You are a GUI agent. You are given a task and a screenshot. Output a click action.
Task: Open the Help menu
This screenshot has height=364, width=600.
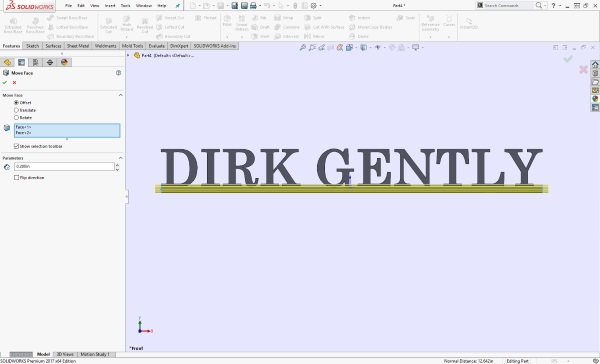(162, 6)
